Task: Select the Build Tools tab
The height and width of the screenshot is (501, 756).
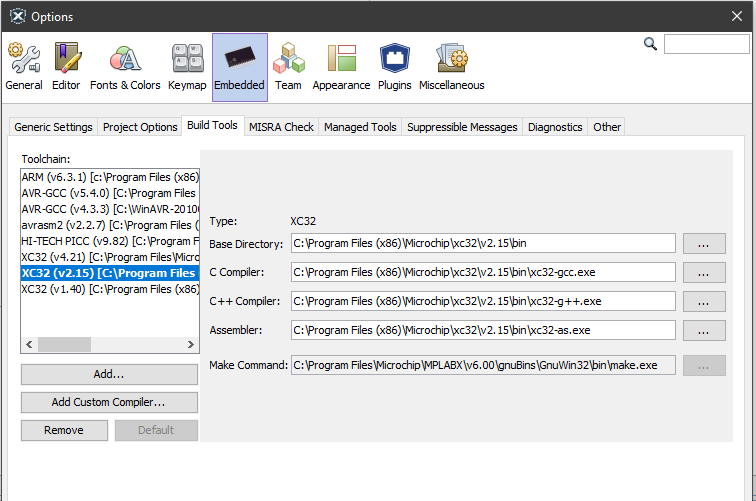Action: [212, 125]
